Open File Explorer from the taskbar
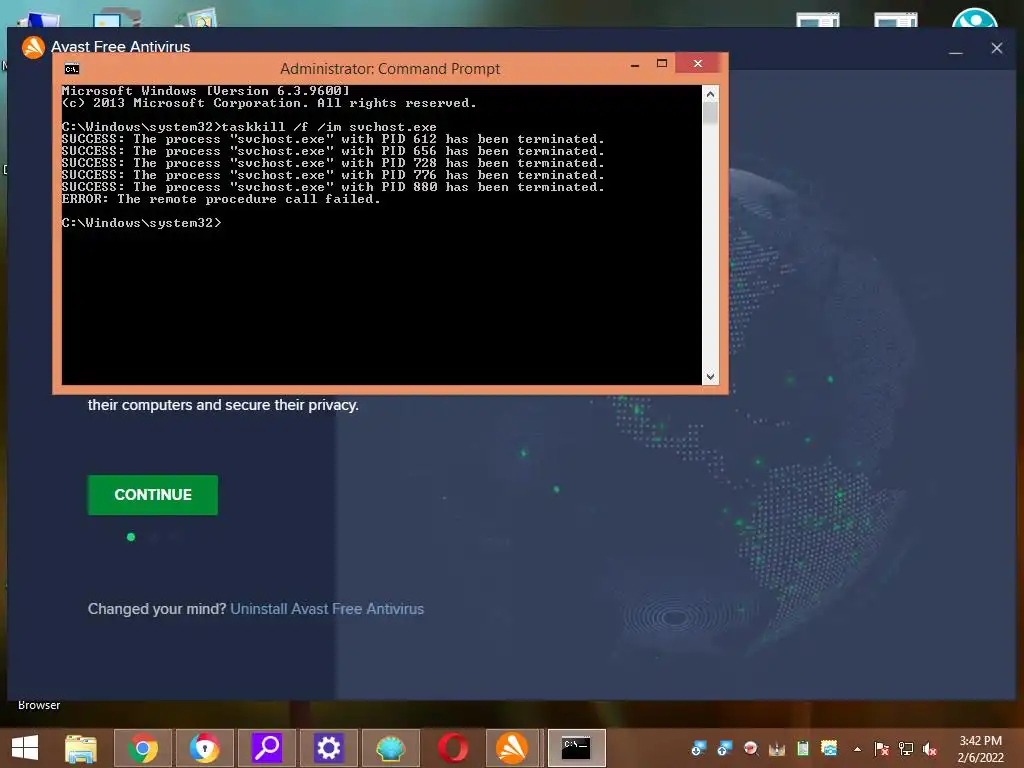This screenshot has width=1024, height=768. click(x=81, y=748)
